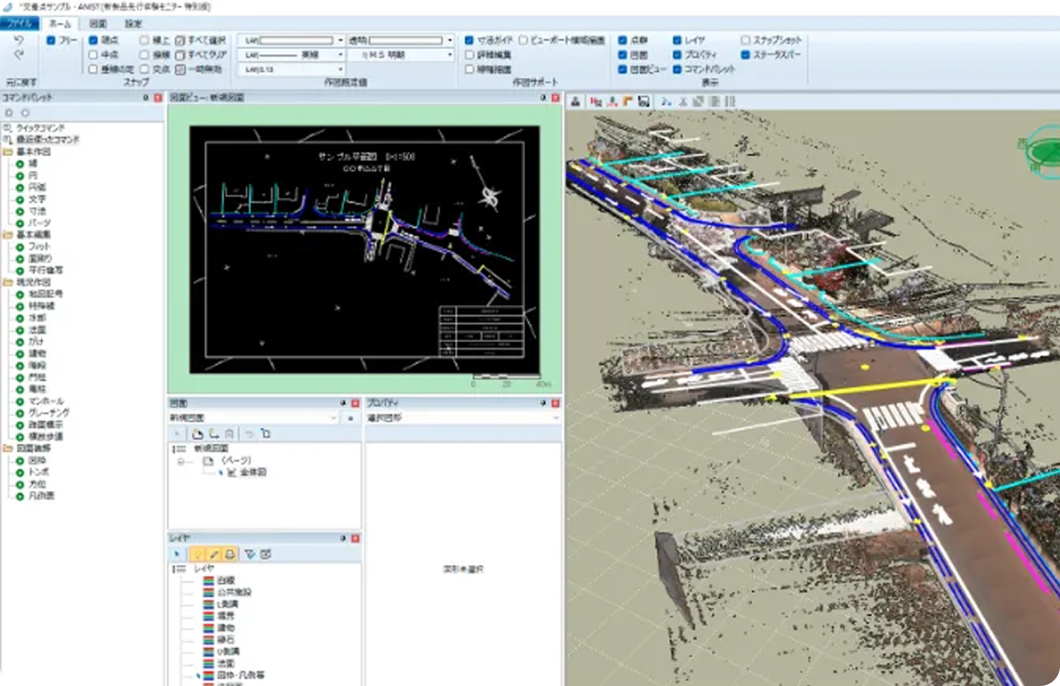Image resolution: width=1060 pixels, height=686 pixels.
Task: Enable the スナップショット checkbox
Action: [x=745, y=41]
